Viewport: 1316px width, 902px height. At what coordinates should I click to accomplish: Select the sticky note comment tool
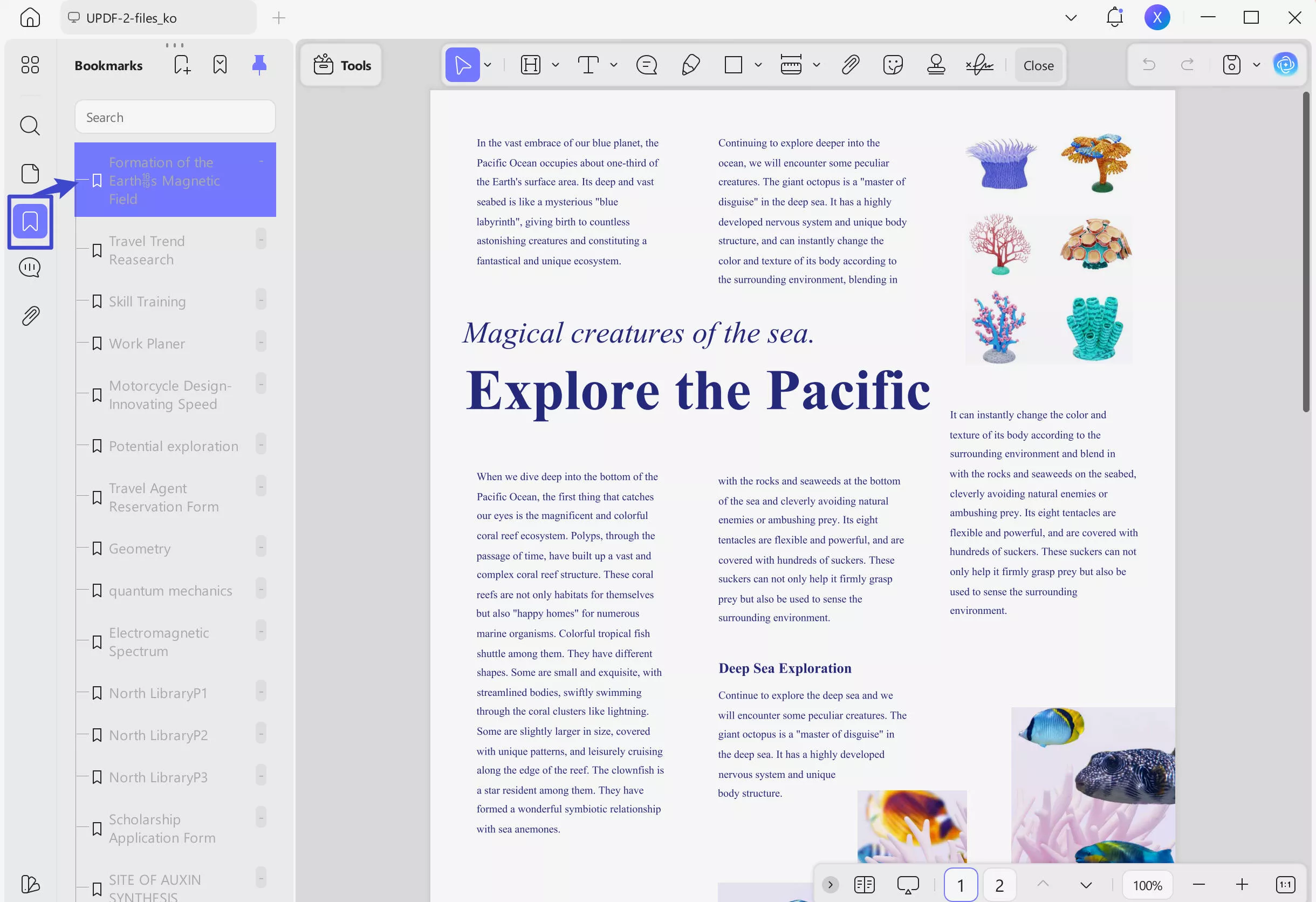[647, 65]
